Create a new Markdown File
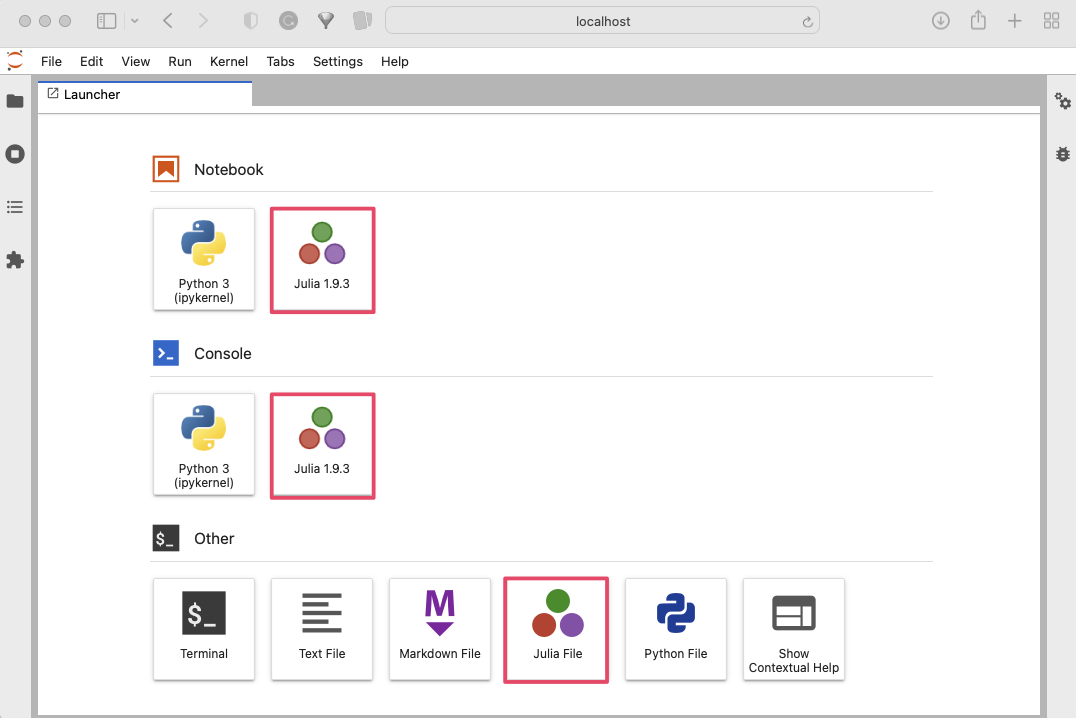The width and height of the screenshot is (1076, 718). pos(440,629)
